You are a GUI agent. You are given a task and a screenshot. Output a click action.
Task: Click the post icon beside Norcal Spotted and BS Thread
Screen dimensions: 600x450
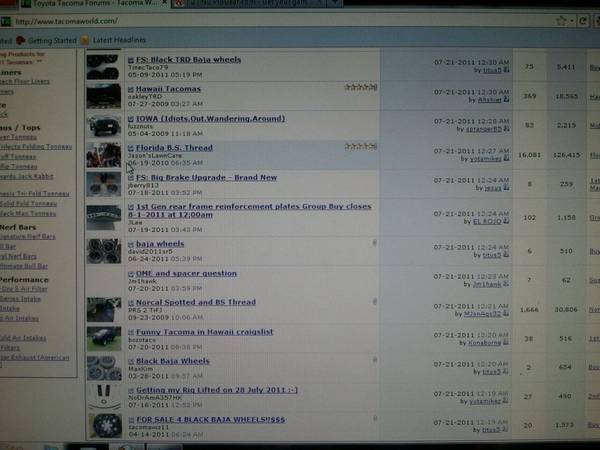coord(130,303)
